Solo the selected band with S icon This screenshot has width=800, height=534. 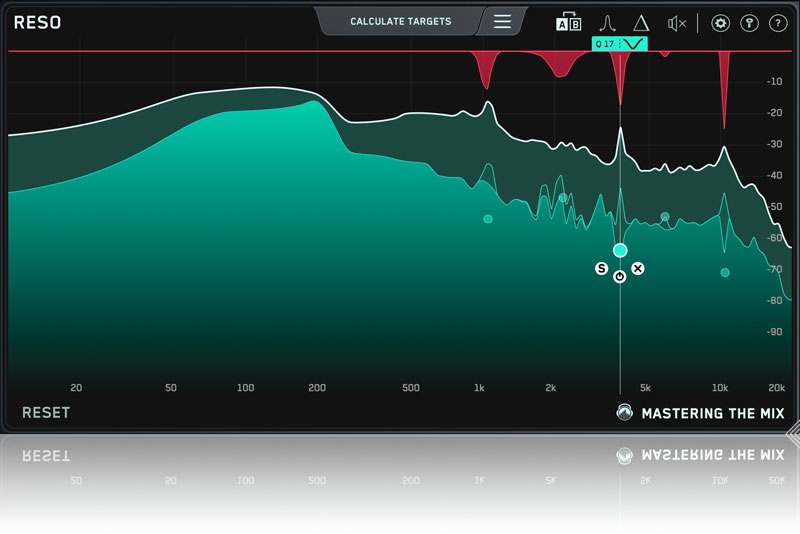[601, 268]
